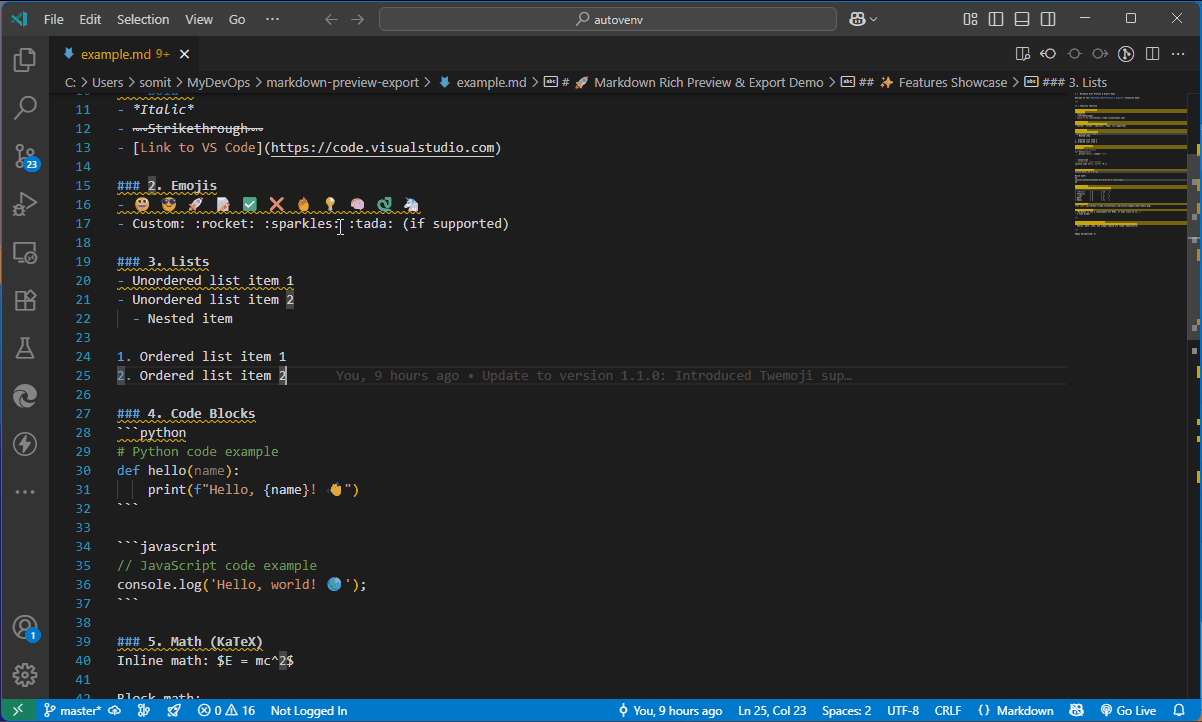Open the View menu

(x=199, y=19)
